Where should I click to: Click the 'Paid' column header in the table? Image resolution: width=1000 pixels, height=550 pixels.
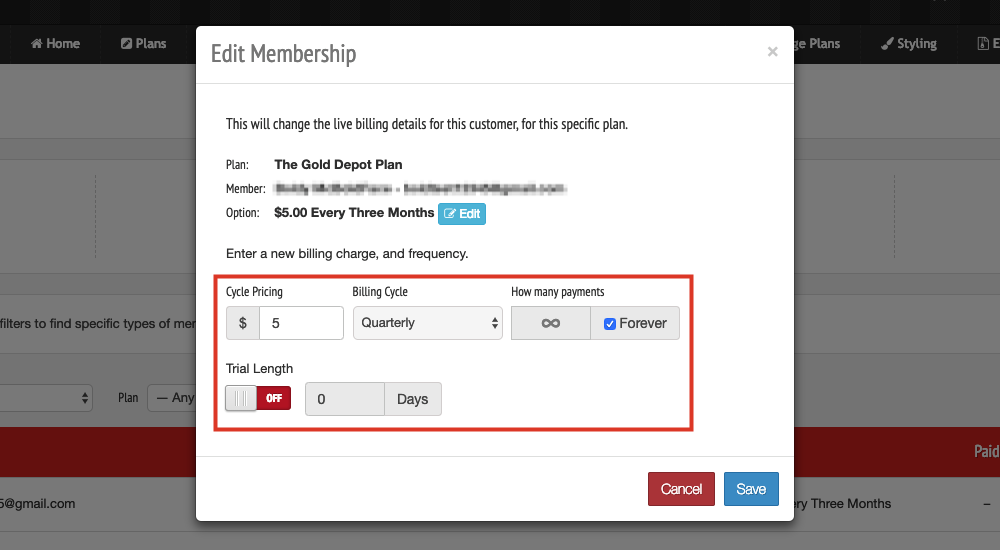986,451
